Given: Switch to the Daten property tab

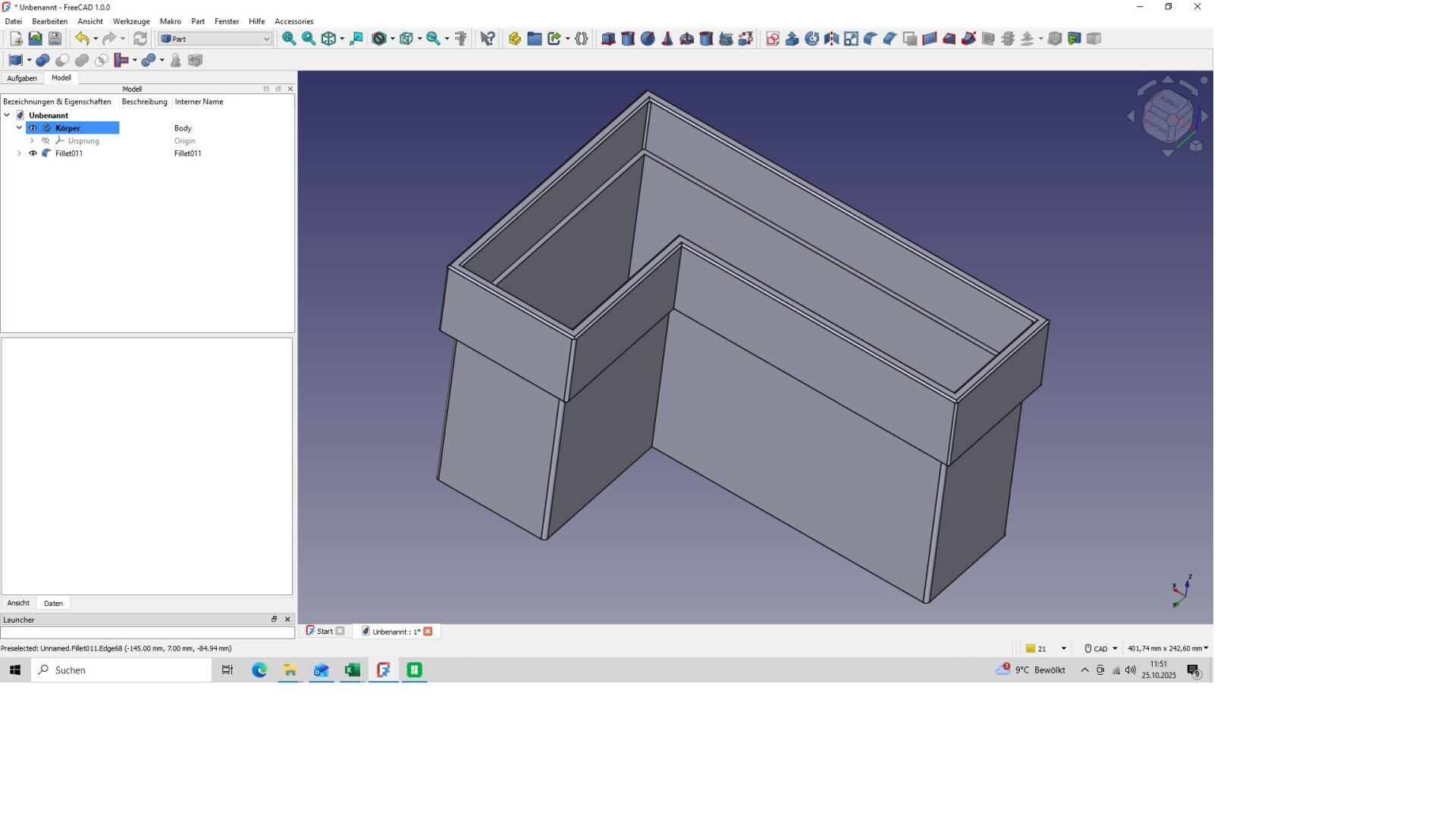Looking at the screenshot, I should click(x=53, y=604).
